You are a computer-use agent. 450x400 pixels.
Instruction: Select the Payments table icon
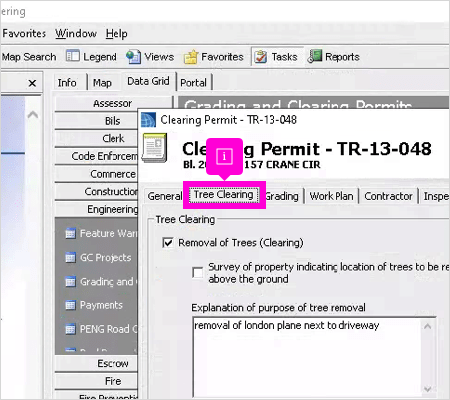pyautogui.click(x=70, y=305)
